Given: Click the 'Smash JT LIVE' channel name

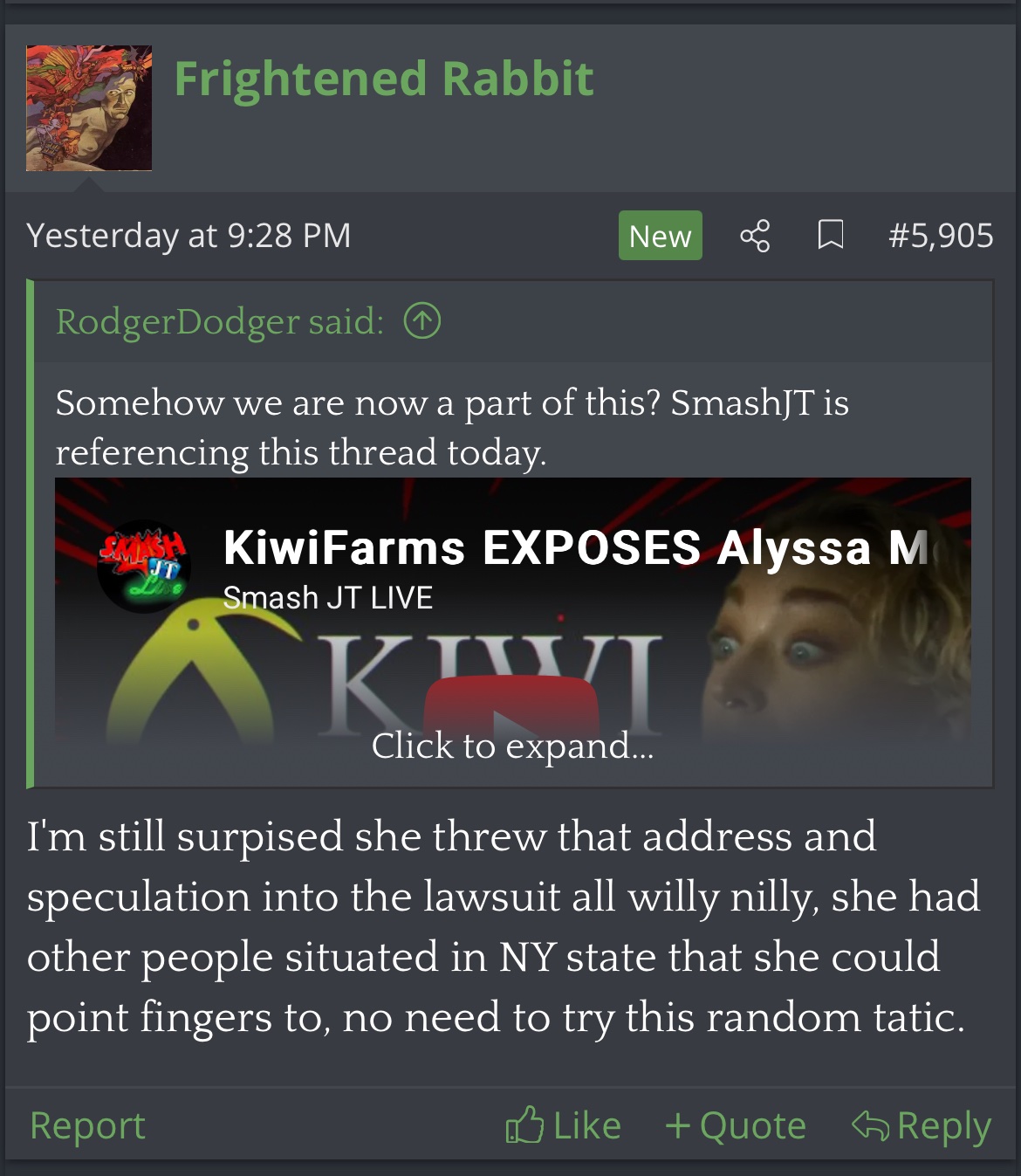Looking at the screenshot, I should click(x=328, y=598).
